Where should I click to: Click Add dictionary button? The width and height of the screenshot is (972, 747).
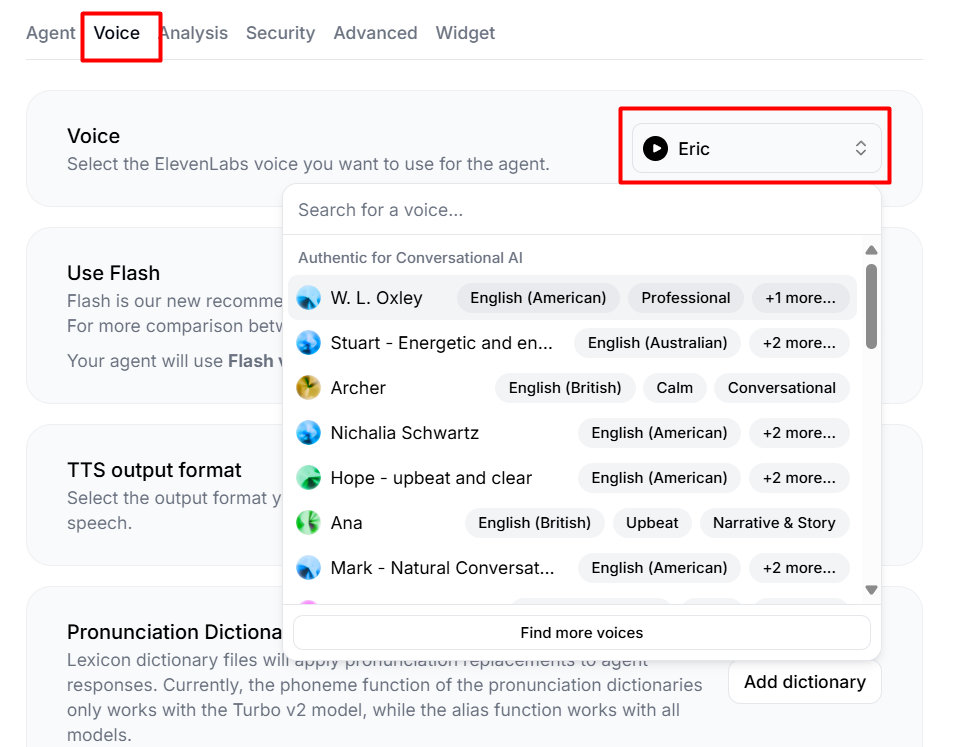pyautogui.click(x=804, y=682)
